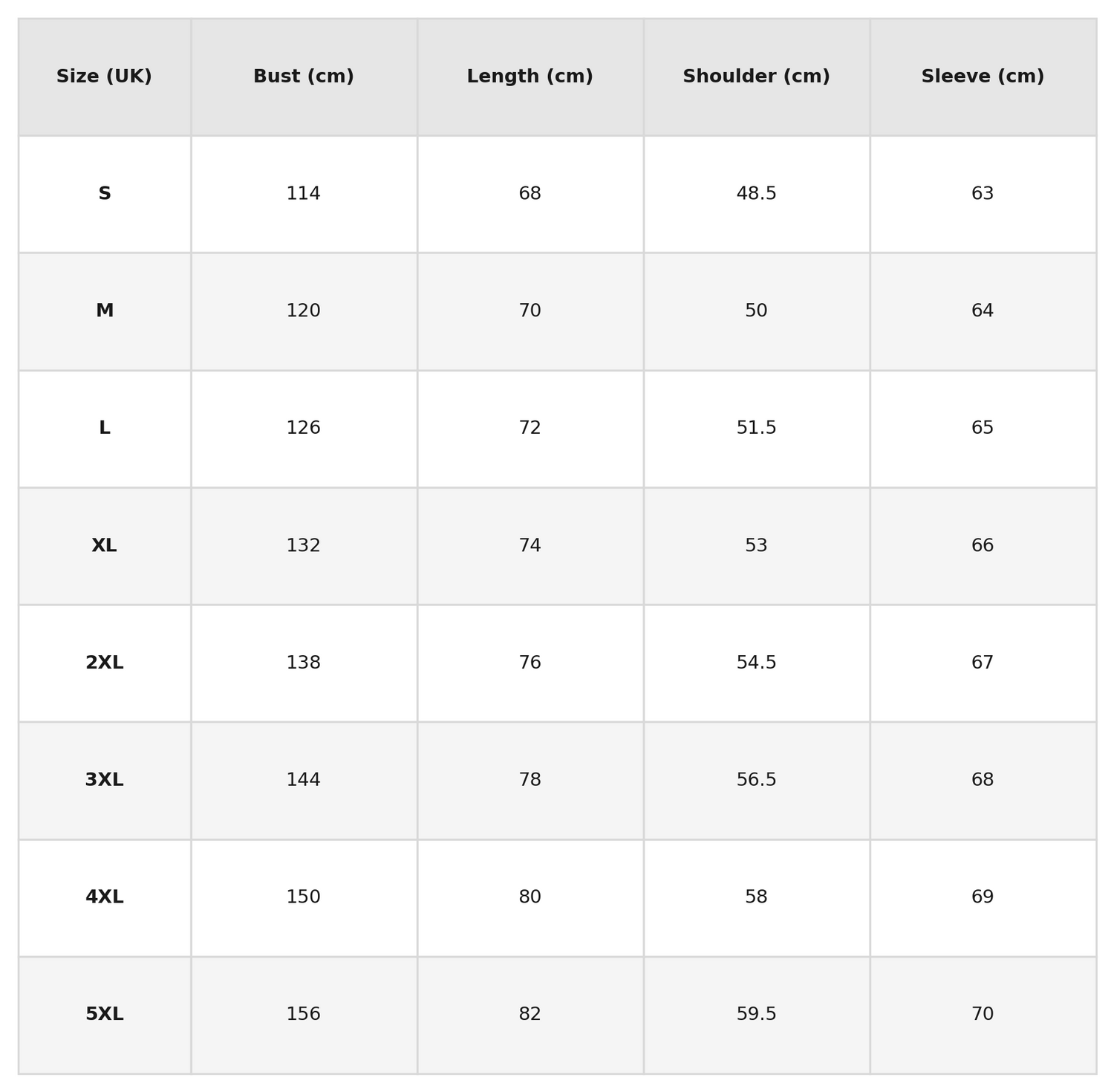This screenshot has height=1092, width=1114.
Task: Select the 5XL size row label
Action: pos(105,1014)
